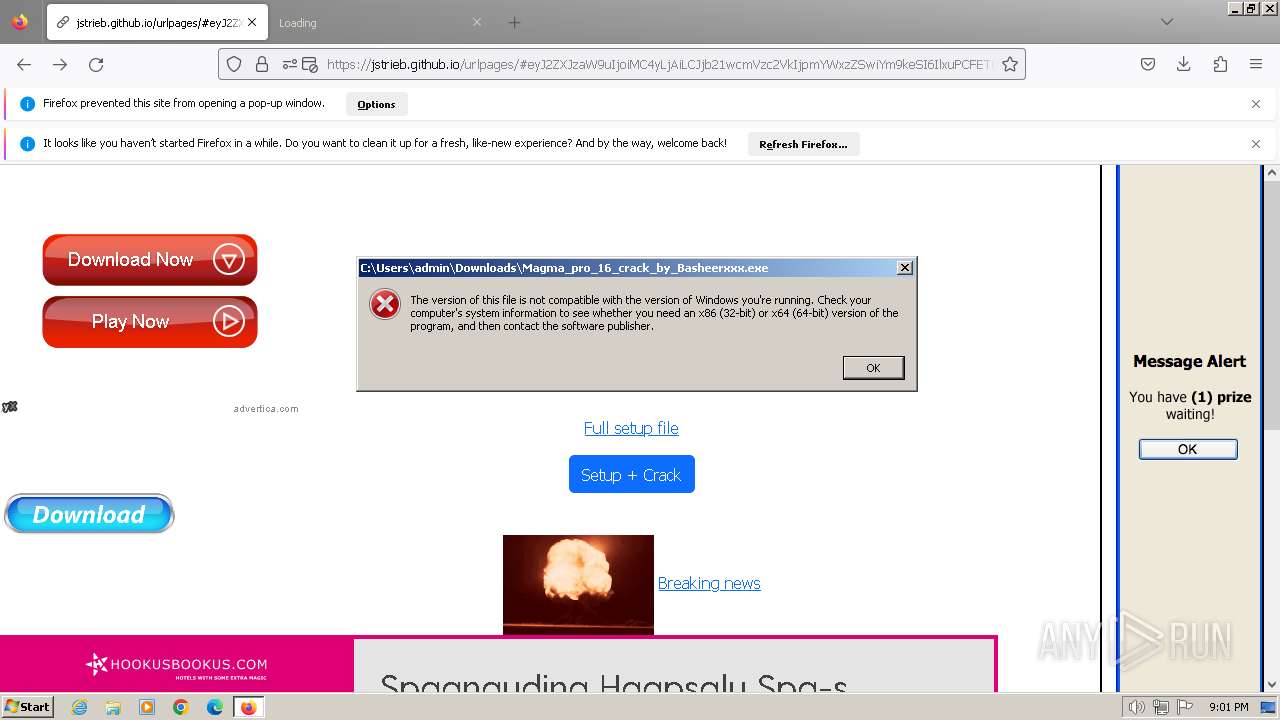Open the tracking protection shield icon
The width and height of the screenshot is (1280, 720).
(x=234, y=64)
